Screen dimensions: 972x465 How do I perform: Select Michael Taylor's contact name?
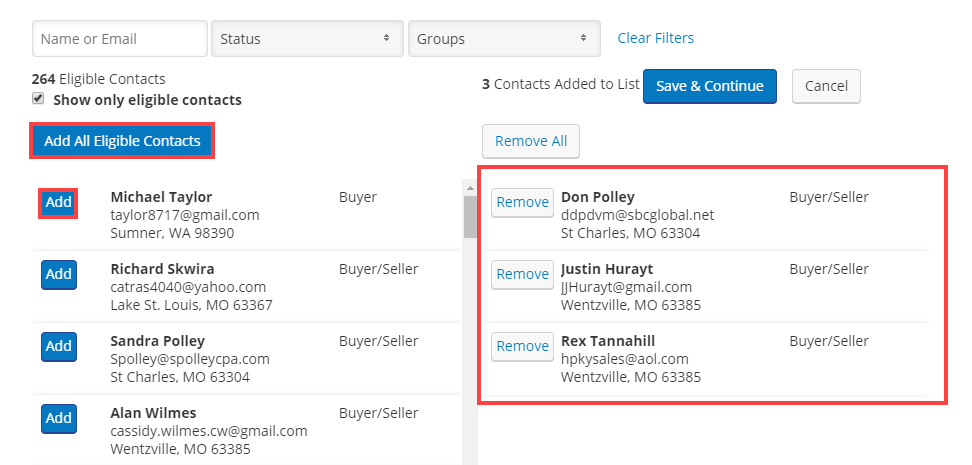tap(161, 197)
